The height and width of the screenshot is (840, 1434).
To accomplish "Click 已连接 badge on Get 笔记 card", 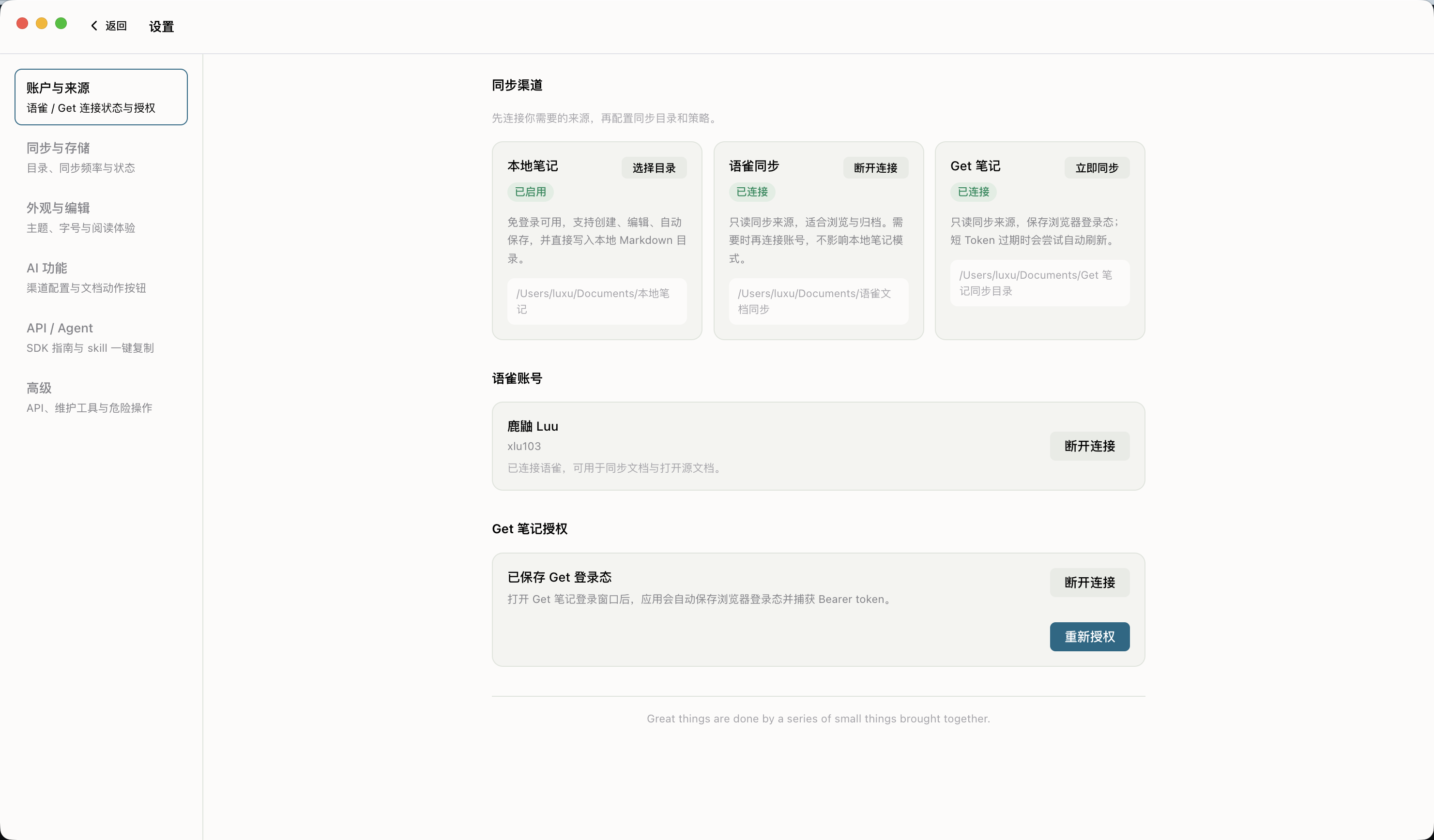I will (x=973, y=192).
